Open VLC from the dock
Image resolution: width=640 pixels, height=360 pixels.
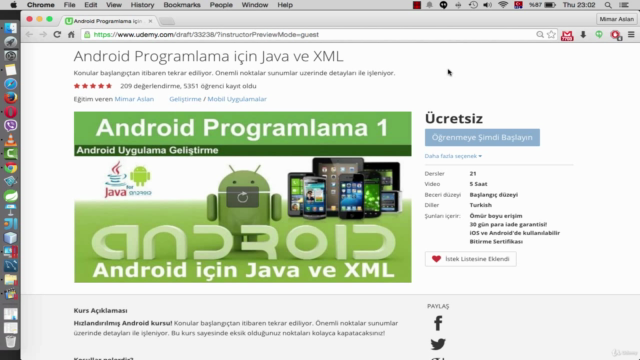[x=11, y=140]
